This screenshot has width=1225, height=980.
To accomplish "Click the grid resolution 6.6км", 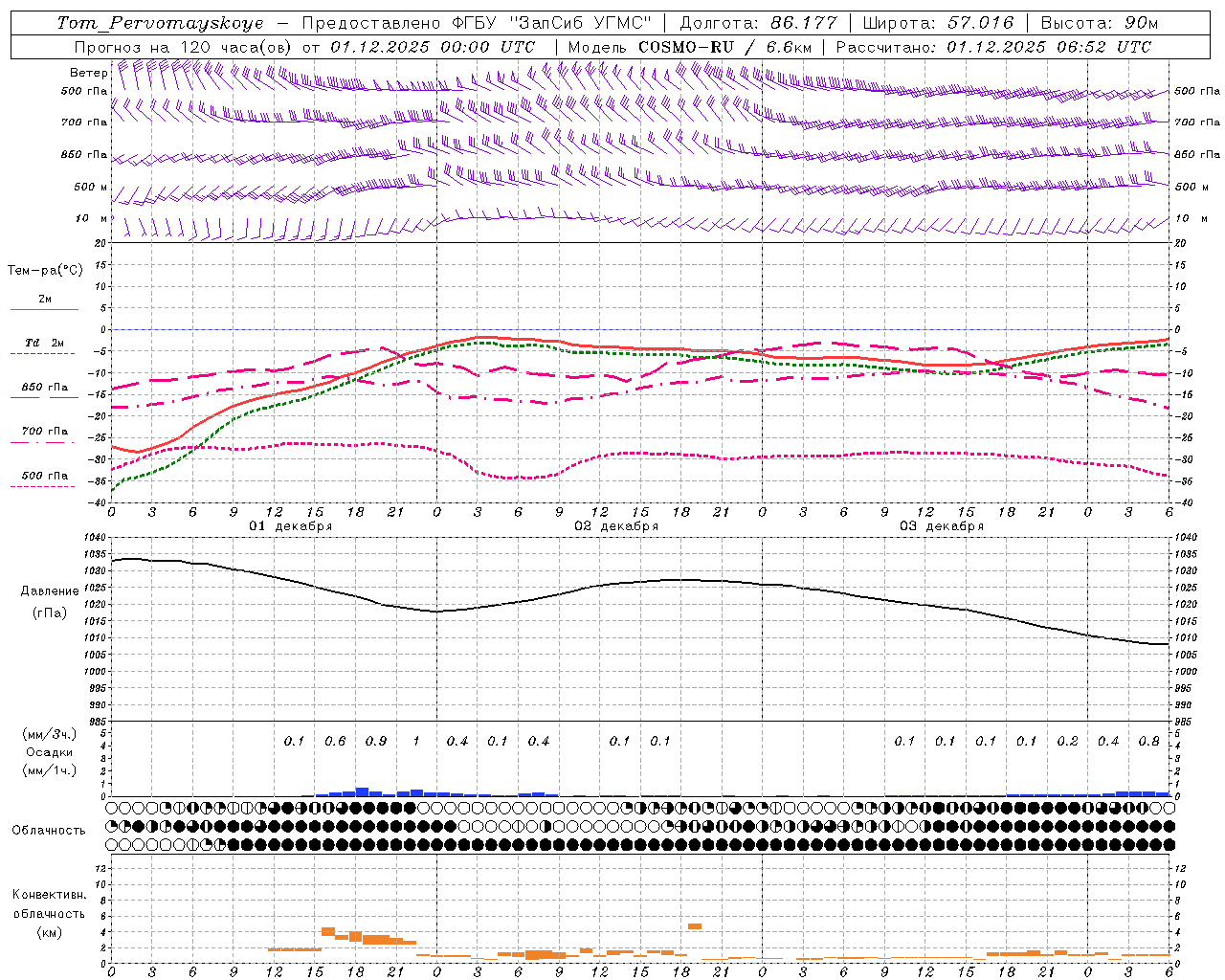I will 789,47.
